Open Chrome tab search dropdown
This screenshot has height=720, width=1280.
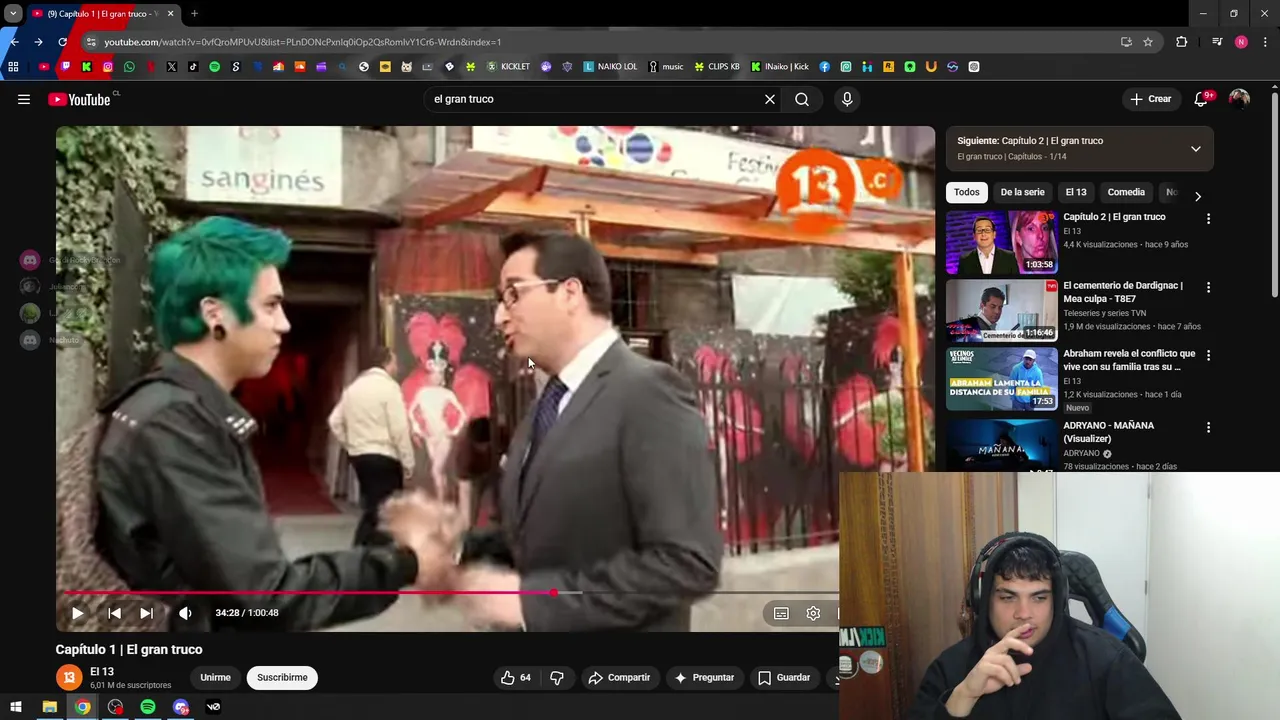pos(13,14)
